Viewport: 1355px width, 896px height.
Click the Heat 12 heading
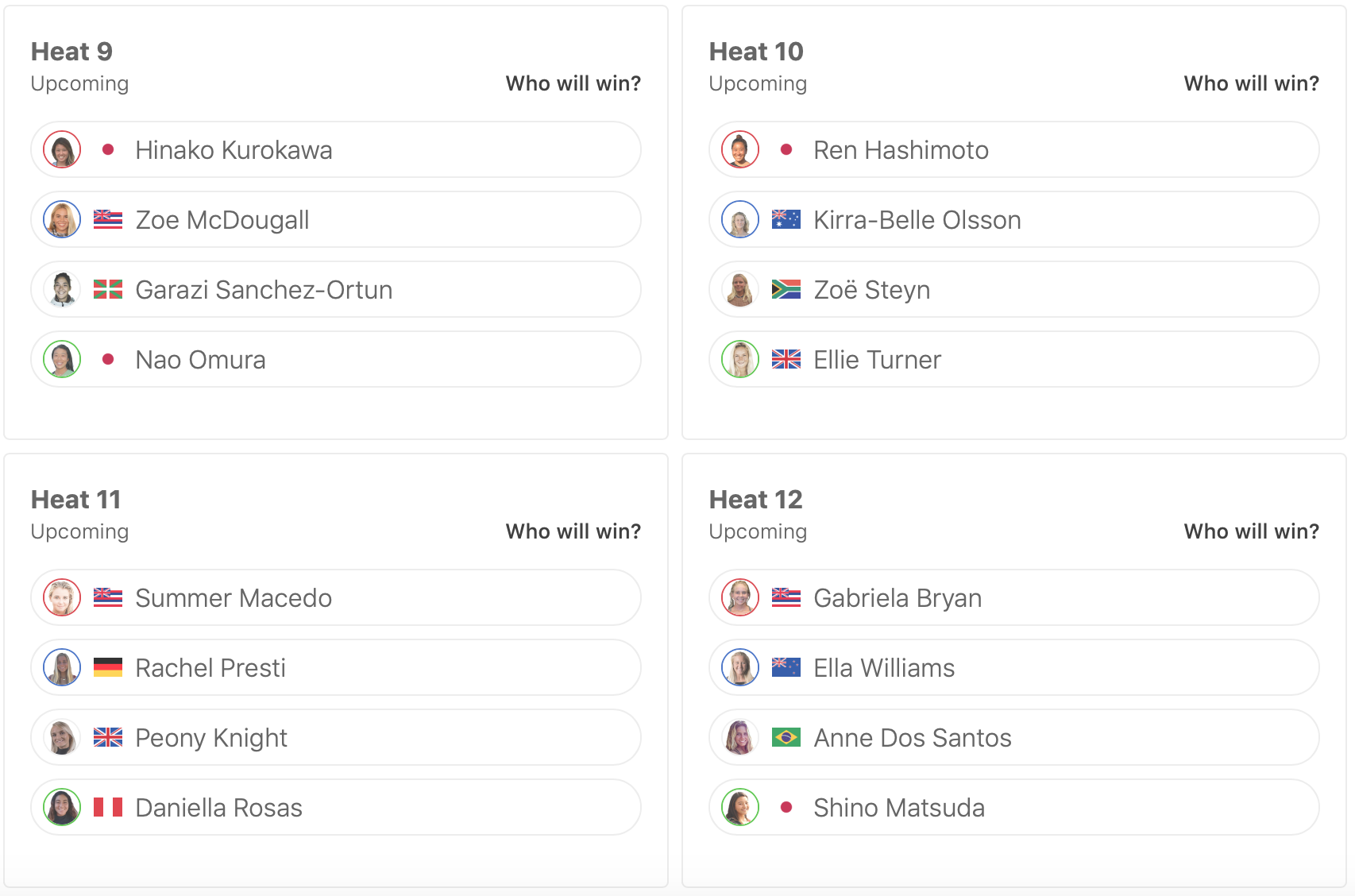click(x=755, y=500)
